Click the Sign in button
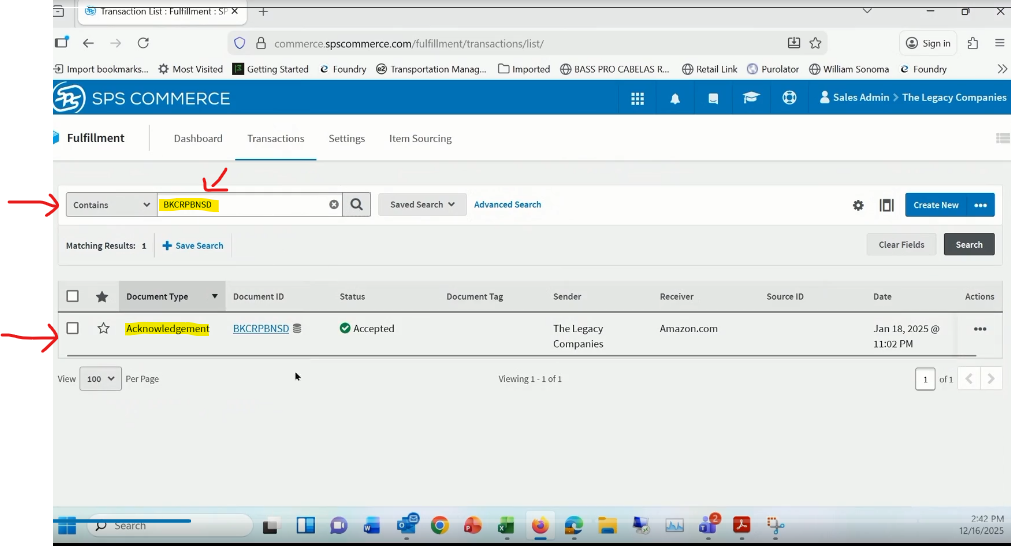 tap(928, 43)
